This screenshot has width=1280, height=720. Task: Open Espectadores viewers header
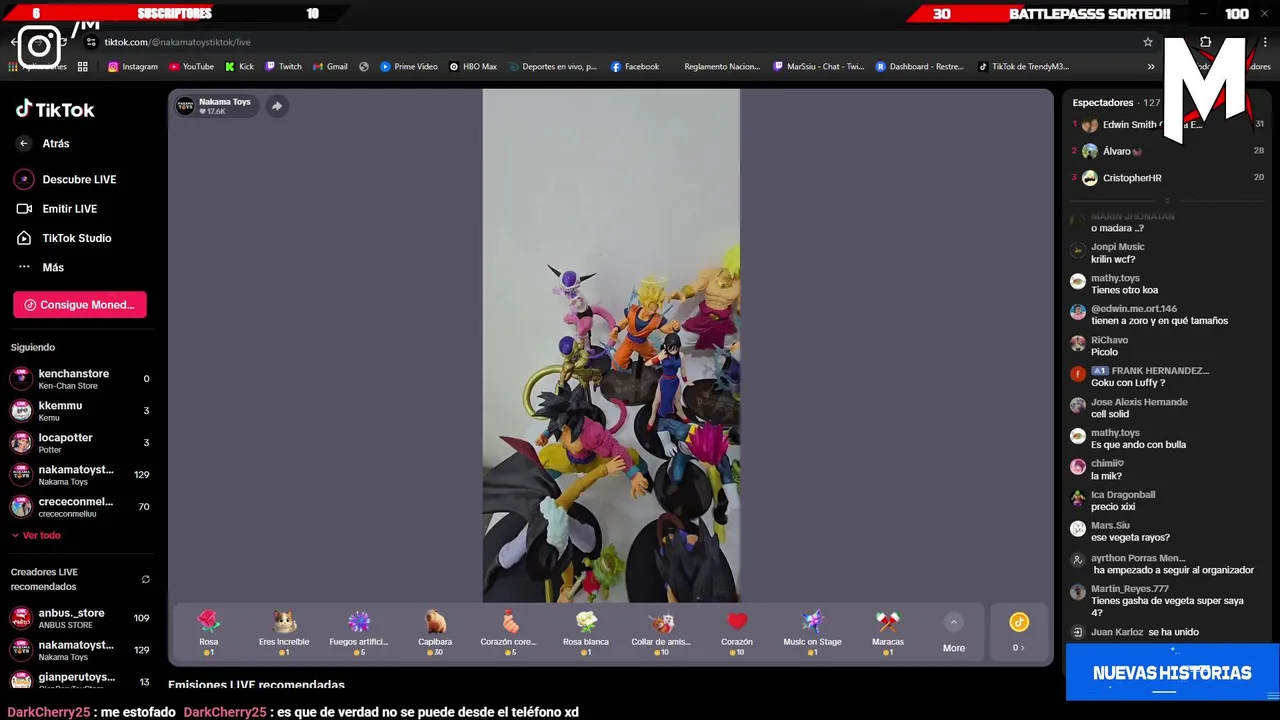point(1116,103)
